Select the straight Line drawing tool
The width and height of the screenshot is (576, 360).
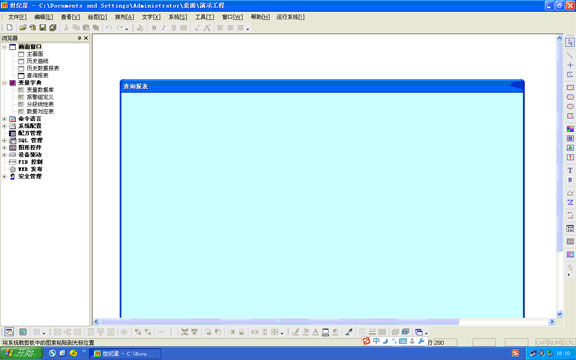[570, 55]
